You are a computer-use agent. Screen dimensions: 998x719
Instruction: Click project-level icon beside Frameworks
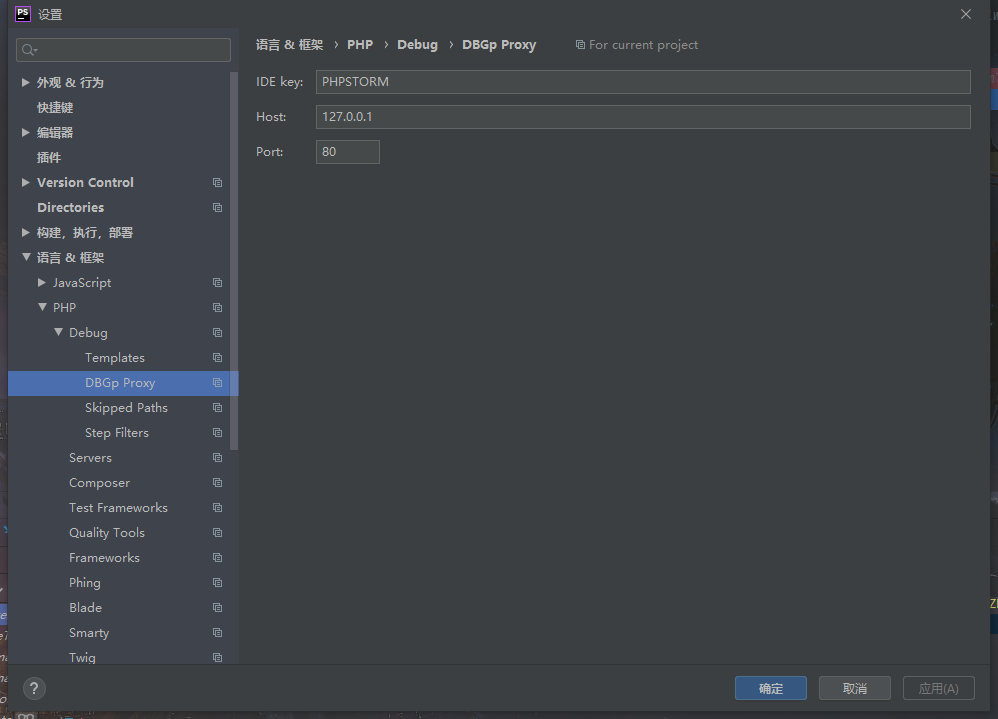pyautogui.click(x=217, y=557)
